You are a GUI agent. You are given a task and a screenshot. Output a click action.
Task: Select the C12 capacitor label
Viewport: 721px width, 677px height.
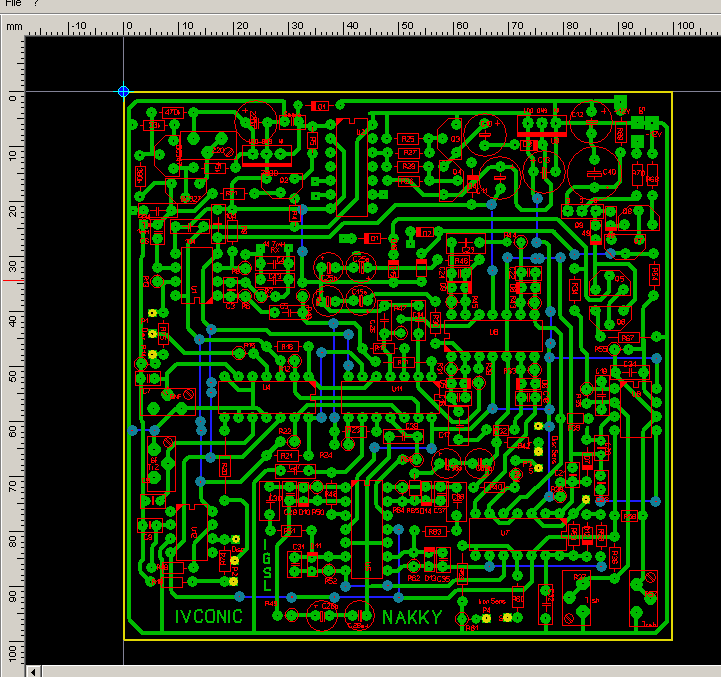pyautogui.click(x=577, y=115)
